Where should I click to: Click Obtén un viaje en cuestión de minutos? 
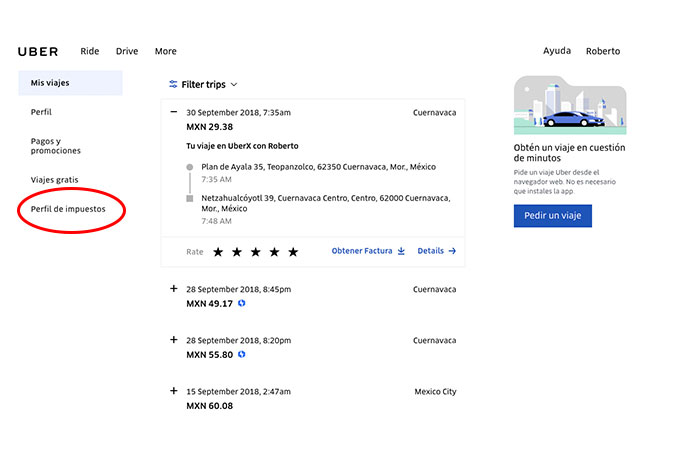pyautogui.click(x=569, y=153)
